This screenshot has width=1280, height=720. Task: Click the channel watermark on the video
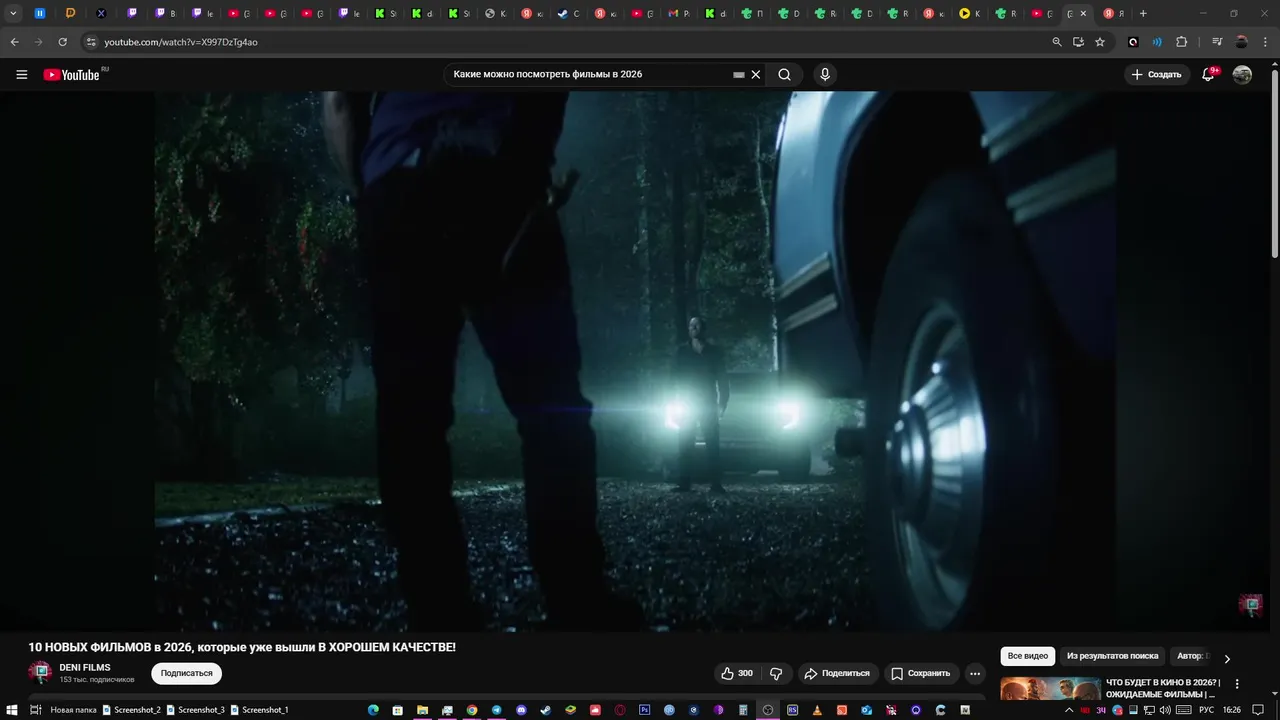pos(1250,605)
